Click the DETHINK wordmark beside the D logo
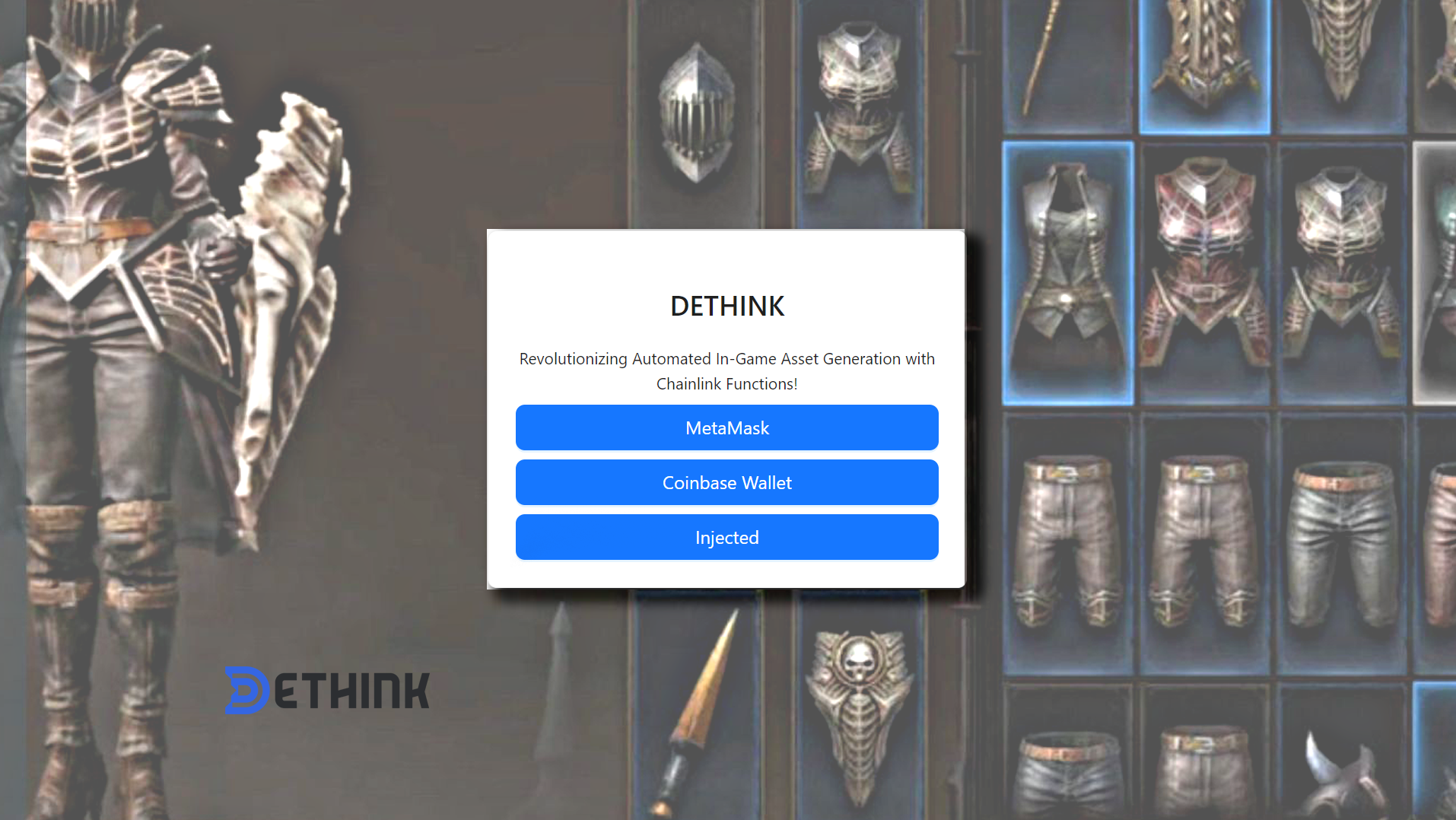Image resolution: width=1456 pixels, height=820 pixels. coord(351,691)
